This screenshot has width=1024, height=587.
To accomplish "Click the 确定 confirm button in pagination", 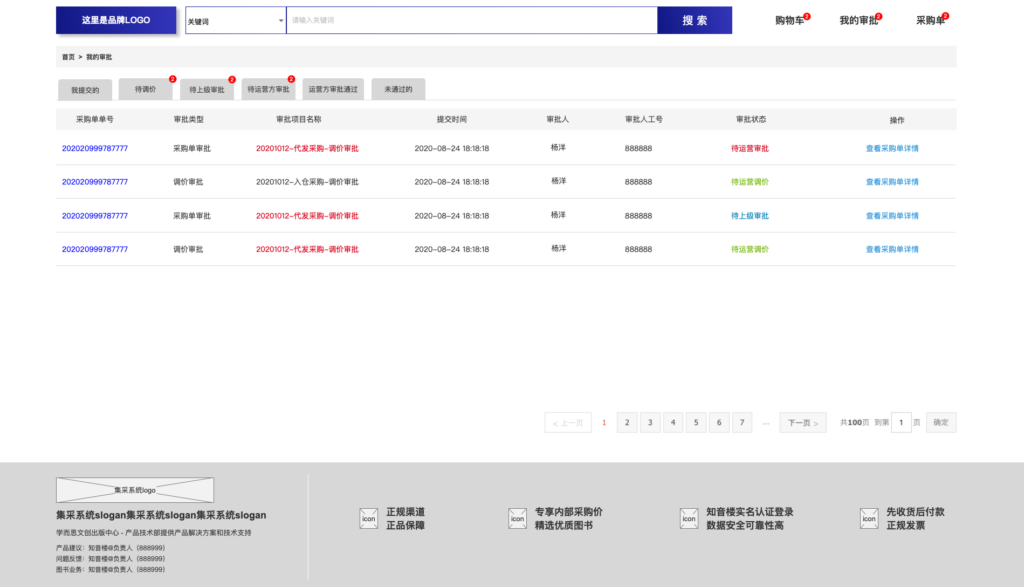I will [x=941, y=423].
